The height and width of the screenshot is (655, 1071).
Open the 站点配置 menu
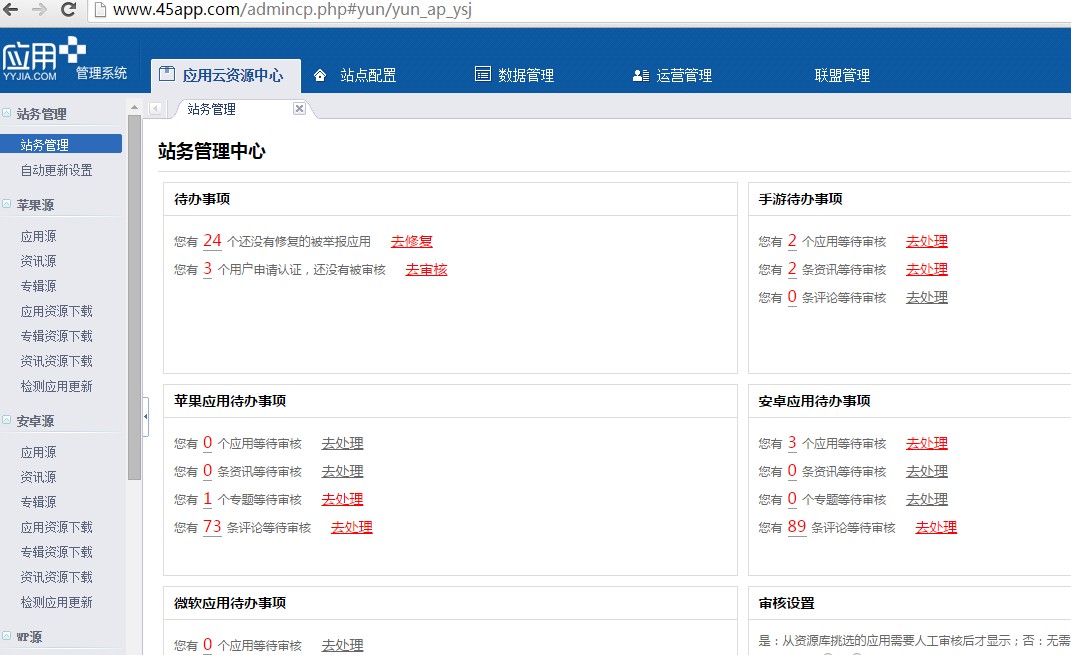pyautogui.click(x=368, y=75)
